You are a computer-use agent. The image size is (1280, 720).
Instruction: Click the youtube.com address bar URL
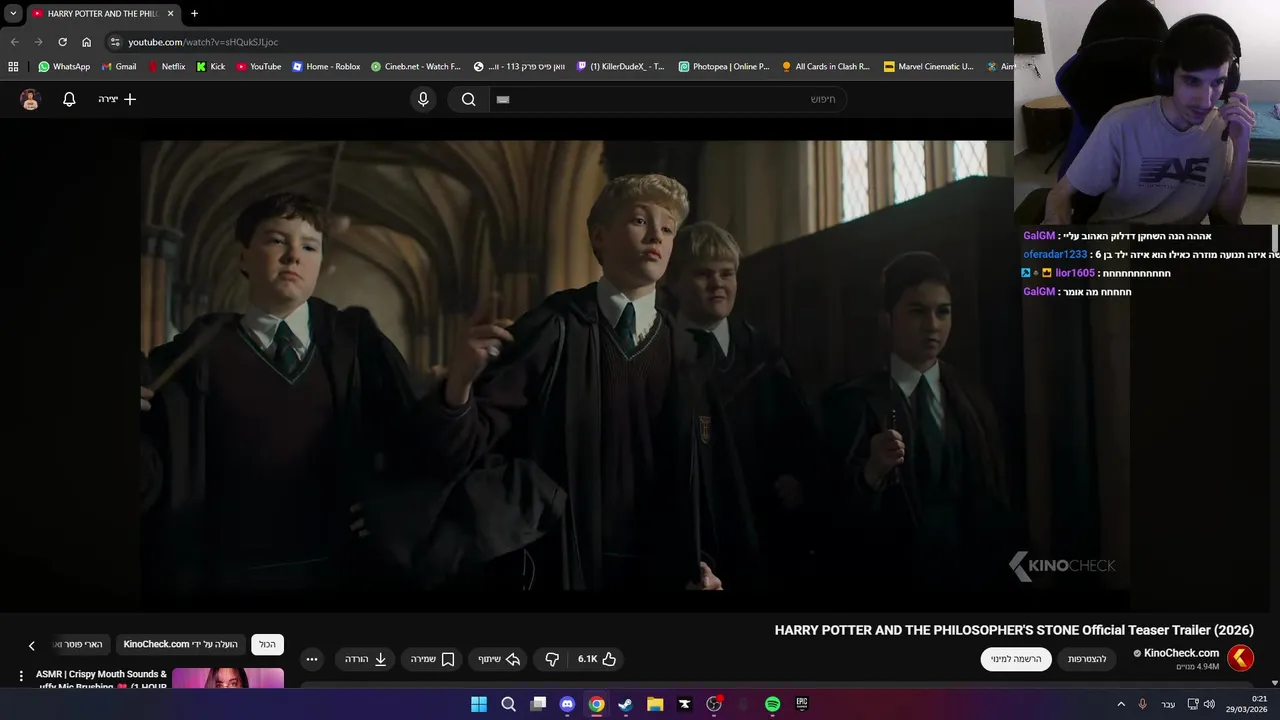pyautogui.click(x=203, y=42)
